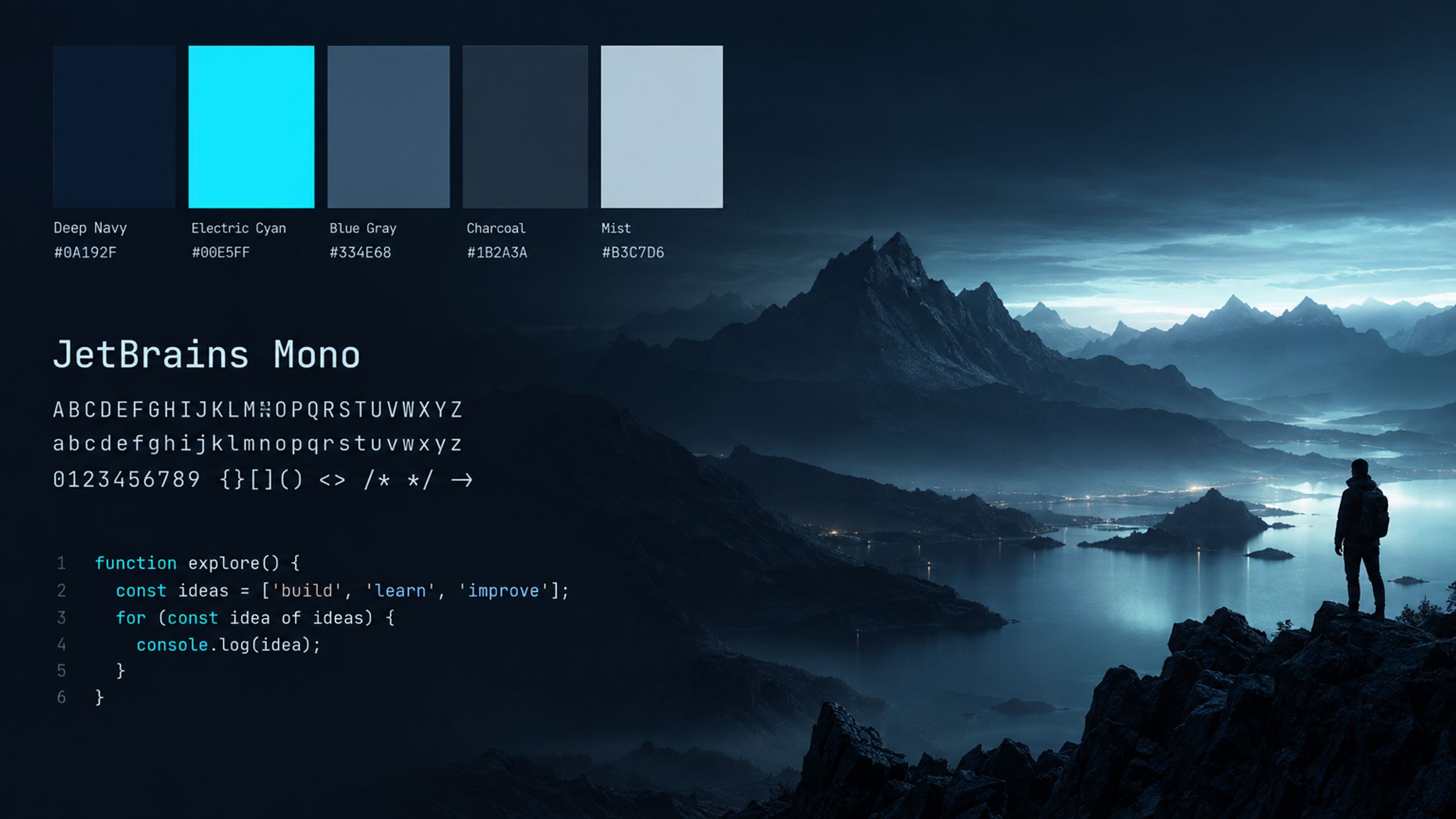The height and width of the screenshot is (819, 1456).
Task: Click the 'Electric Cyan' label
Action: click(x=239, y=229)
